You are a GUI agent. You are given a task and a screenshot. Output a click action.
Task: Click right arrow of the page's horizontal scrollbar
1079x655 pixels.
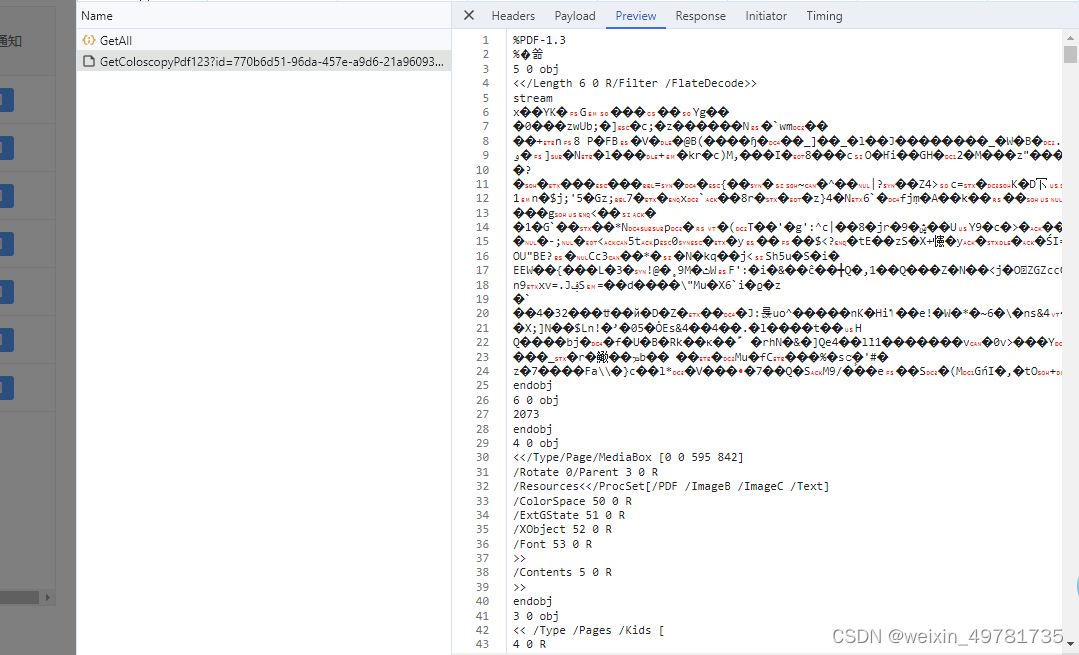point(47,597)
